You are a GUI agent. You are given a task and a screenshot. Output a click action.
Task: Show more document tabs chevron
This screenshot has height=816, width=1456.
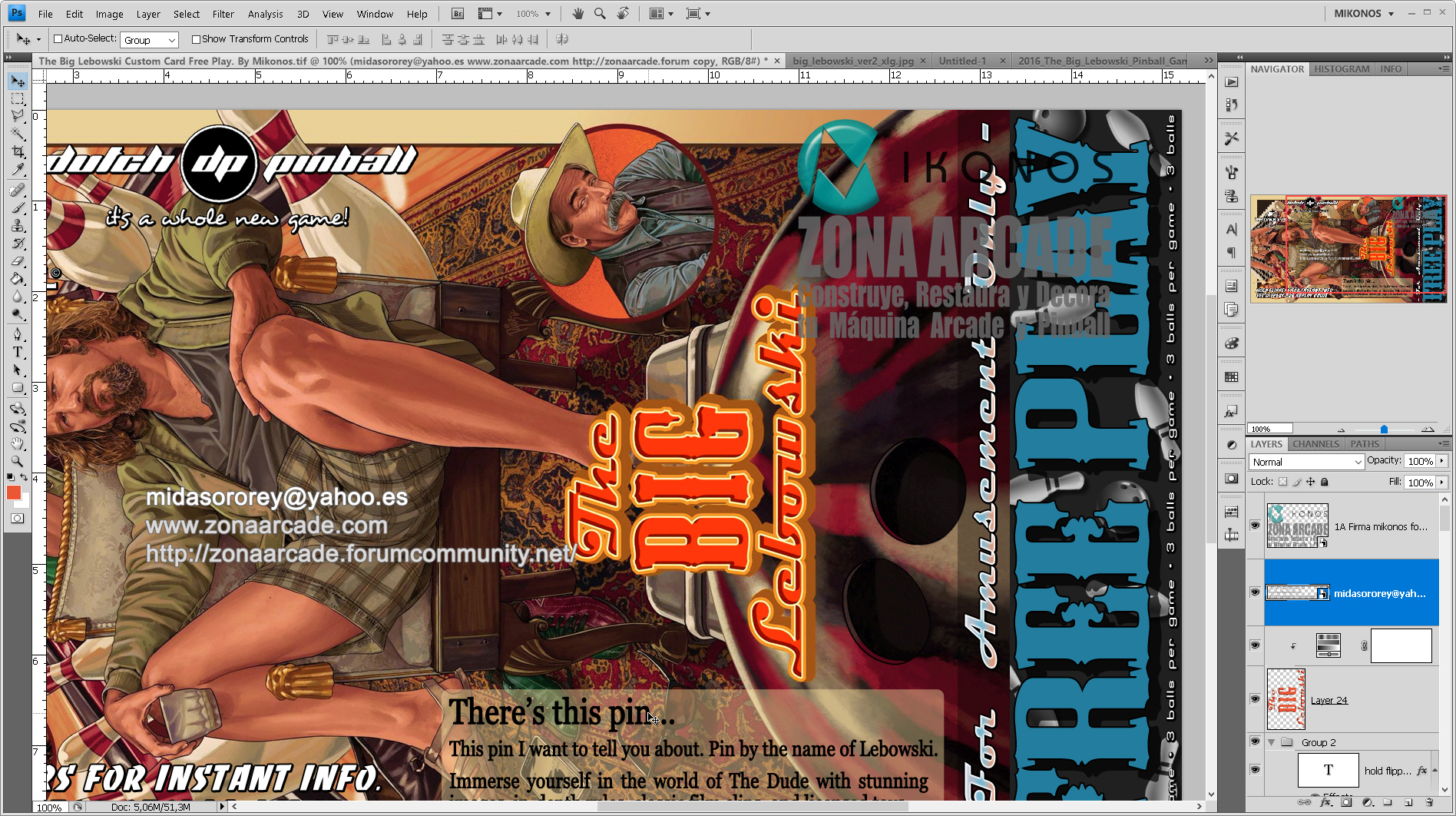click(1209, 61)
